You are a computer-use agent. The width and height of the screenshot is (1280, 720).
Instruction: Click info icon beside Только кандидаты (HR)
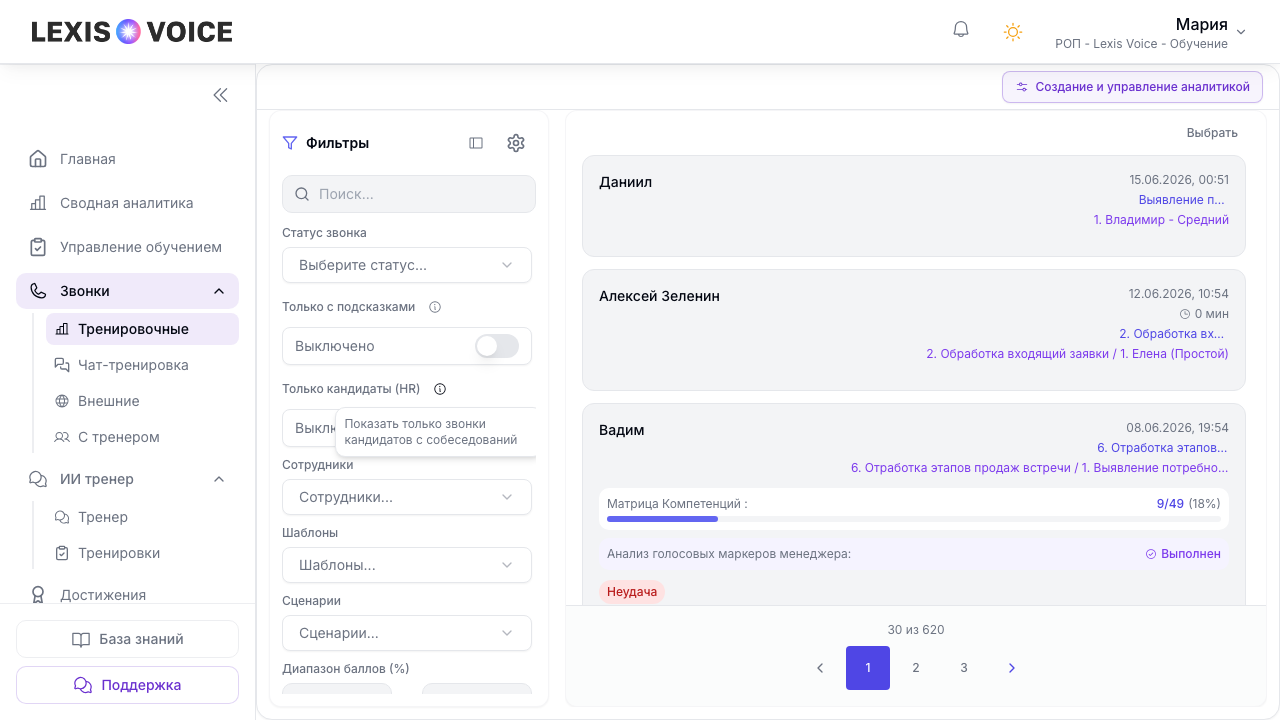tap(440, 389)
